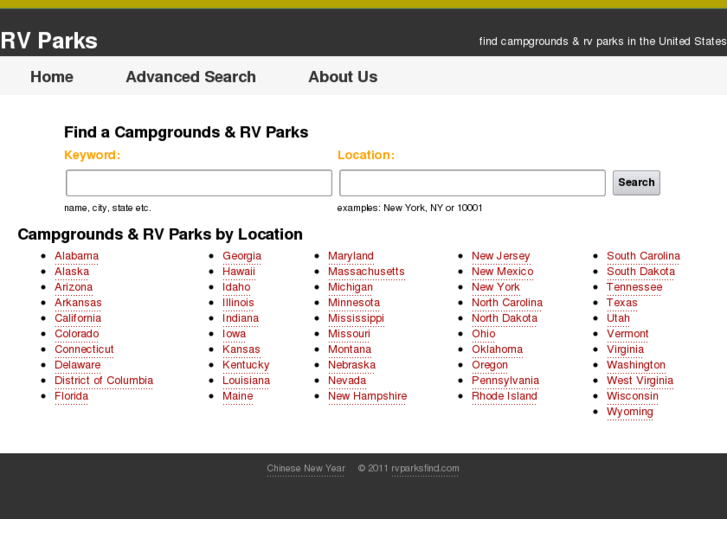Open the Nevada link

347,380
